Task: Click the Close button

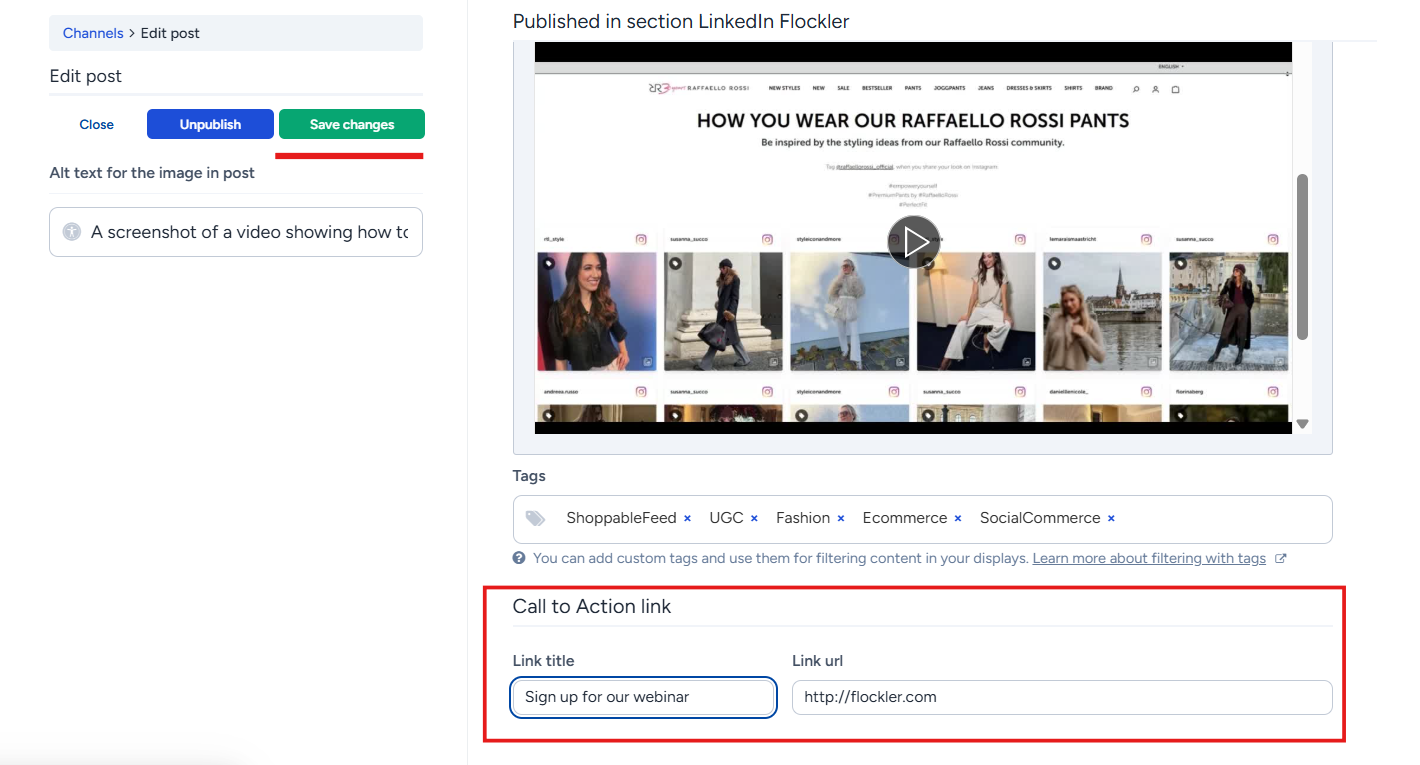Action: [97, 124]
